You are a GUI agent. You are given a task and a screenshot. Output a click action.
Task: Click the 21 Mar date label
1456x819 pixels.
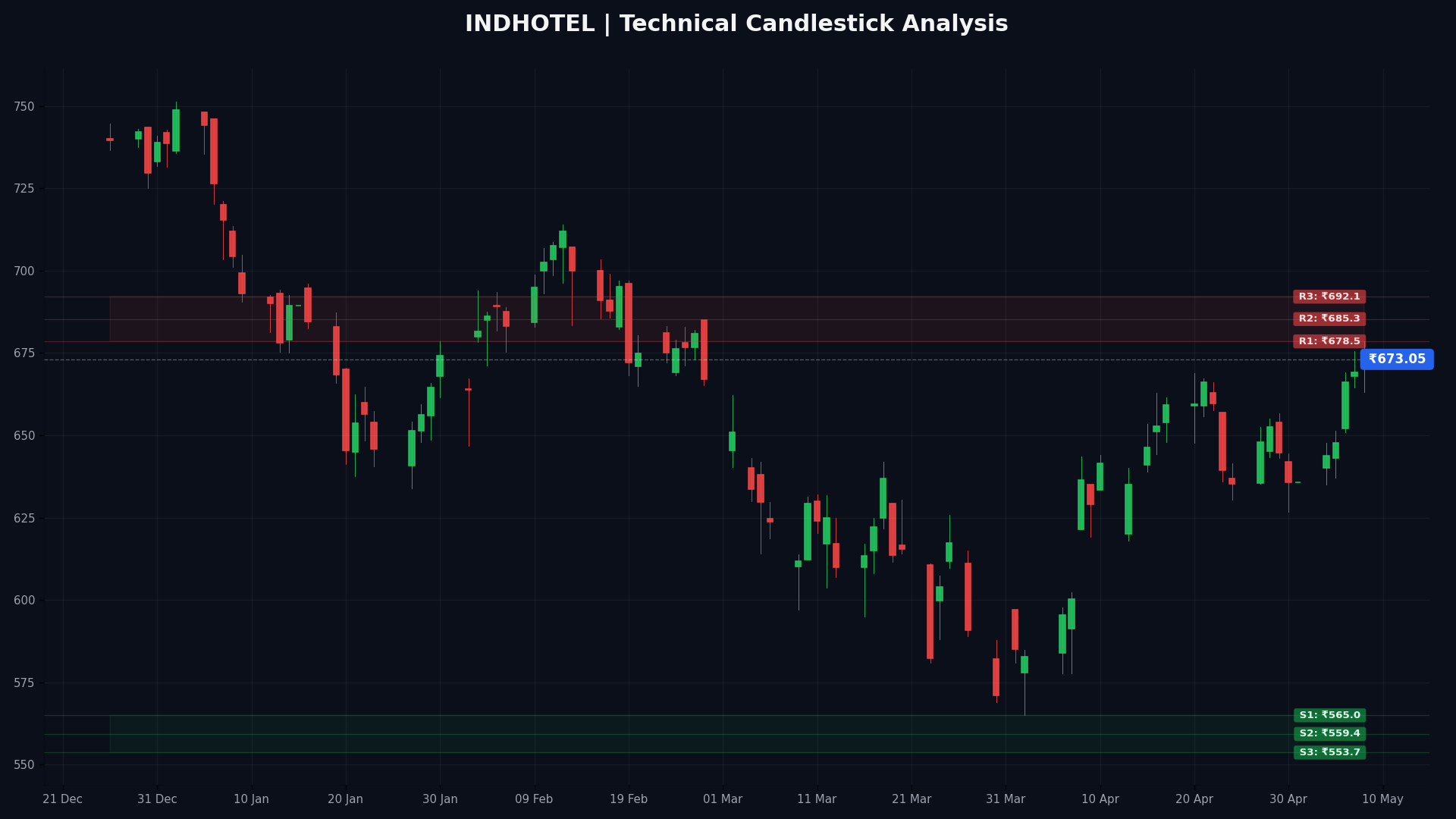912,799
